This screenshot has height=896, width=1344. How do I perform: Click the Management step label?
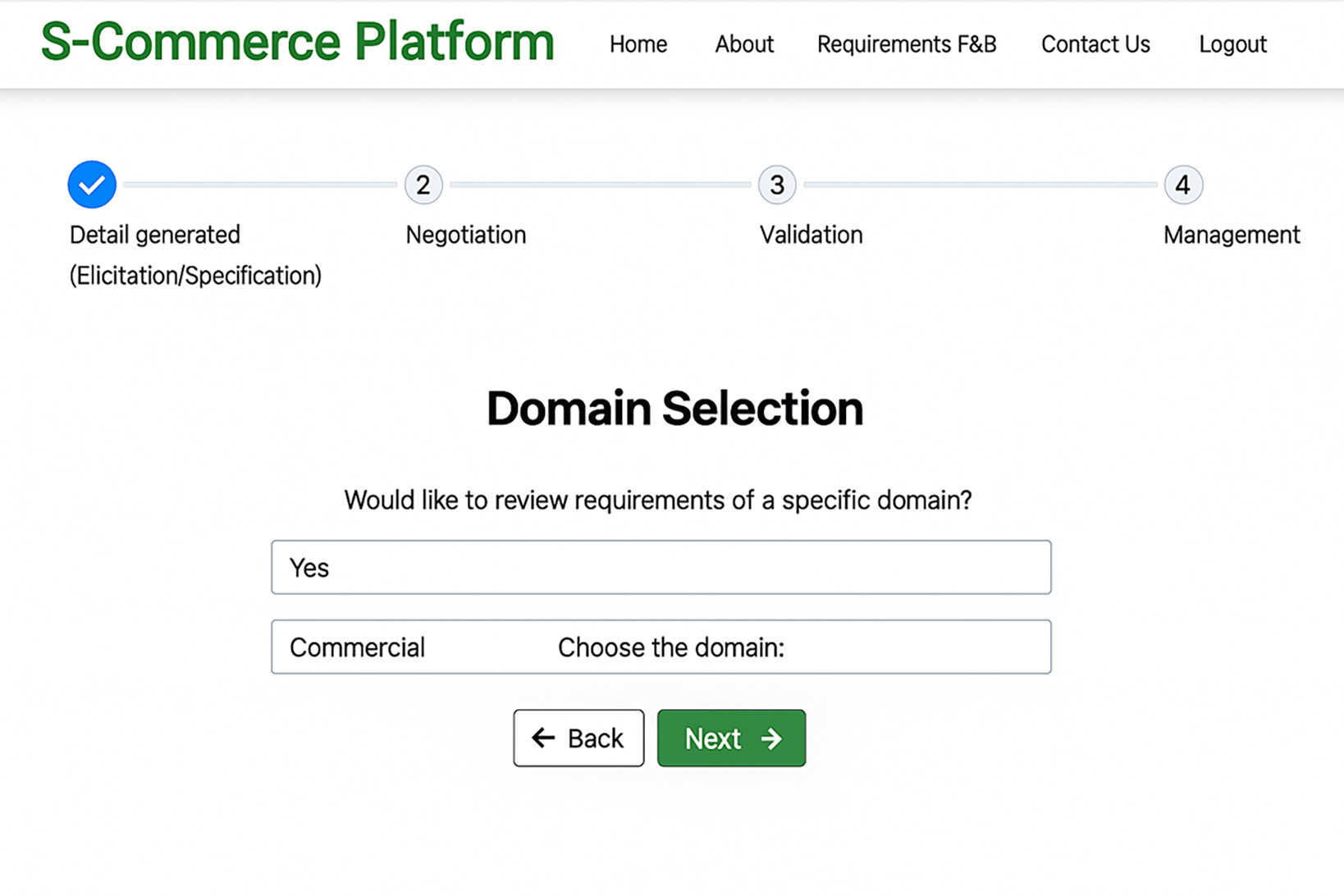click(1231, 235)
